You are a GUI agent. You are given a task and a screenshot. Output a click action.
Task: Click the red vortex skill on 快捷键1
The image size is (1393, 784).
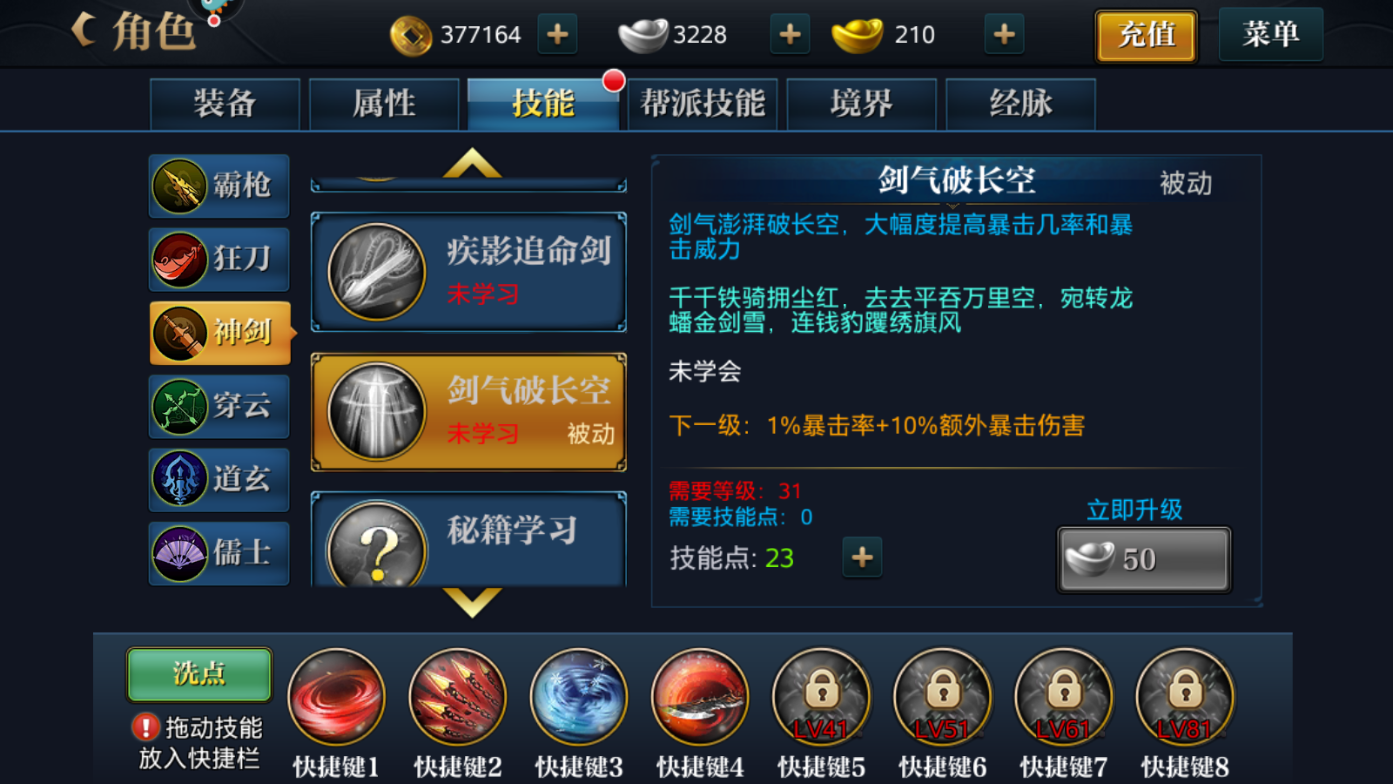click(x=336, y=697)
